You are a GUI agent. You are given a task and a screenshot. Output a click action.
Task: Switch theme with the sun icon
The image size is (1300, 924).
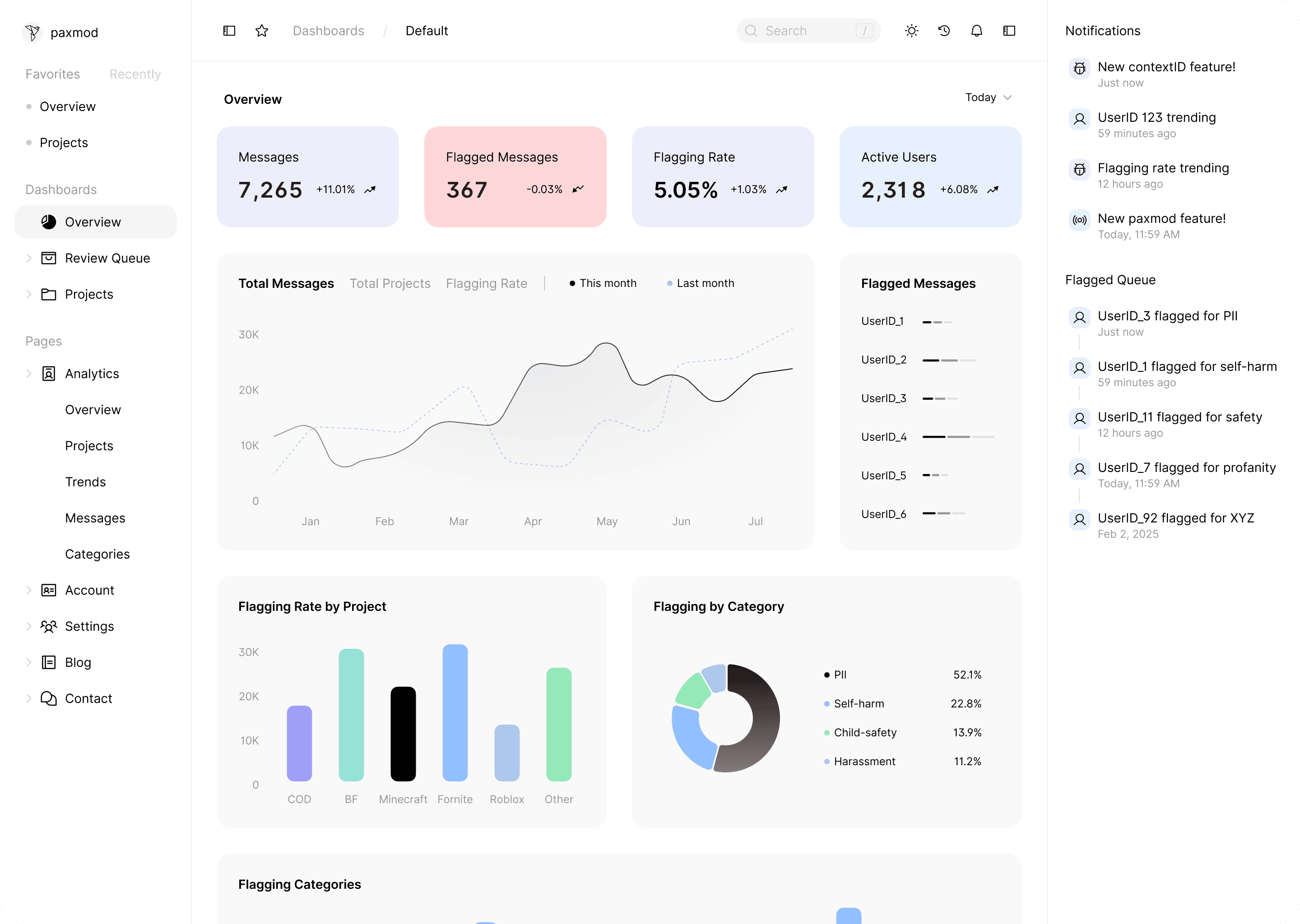pyautogui.click(x=912, y=31)
